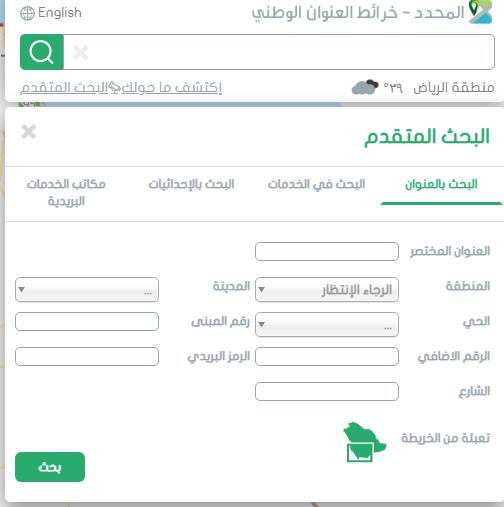This screenshot has width=504, height=507.
Task: Open the المنطقة dropdown showing الرجاء الإنتظار
Action: click(327, 290)
